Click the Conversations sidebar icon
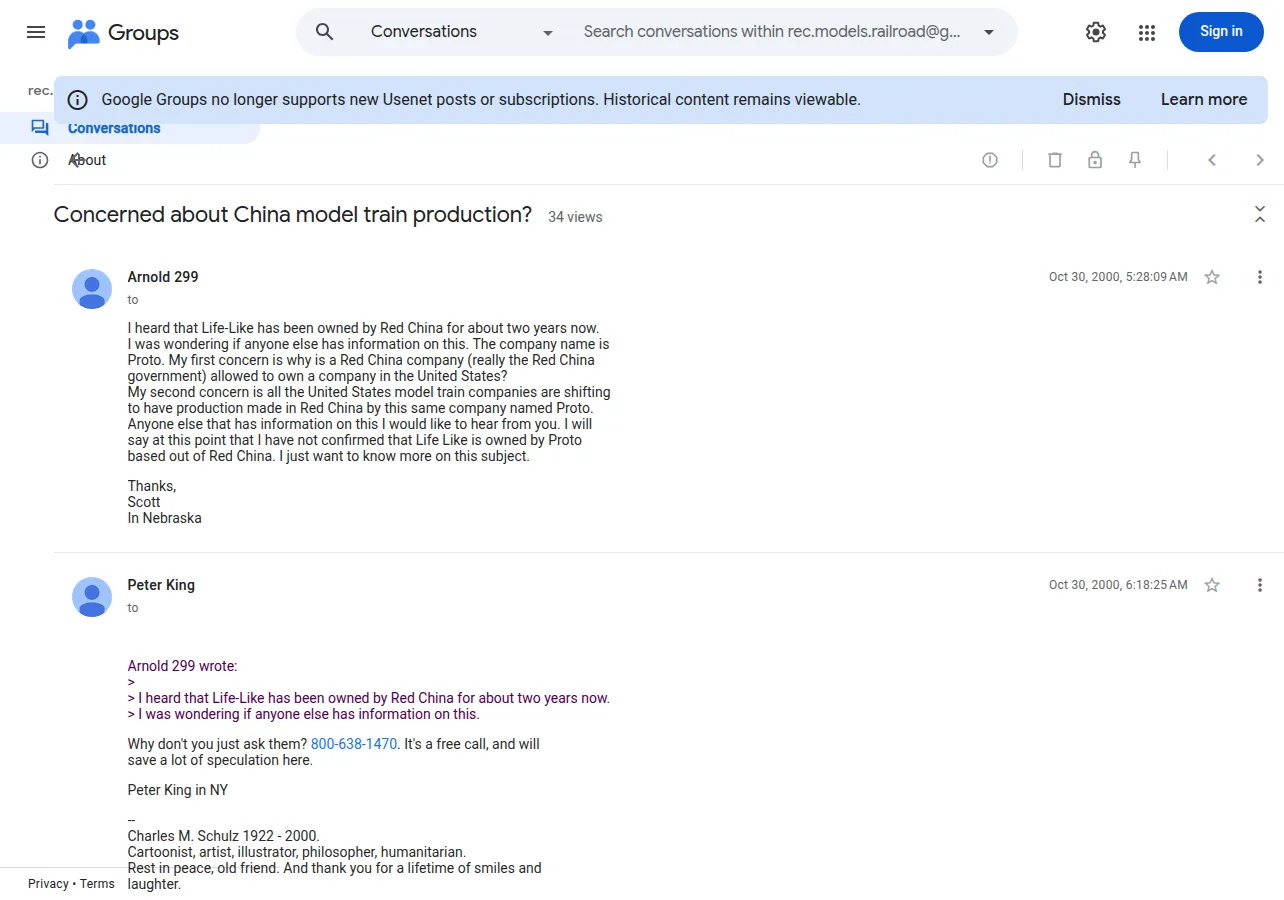The image size is (1284, 900). point(40,128)
